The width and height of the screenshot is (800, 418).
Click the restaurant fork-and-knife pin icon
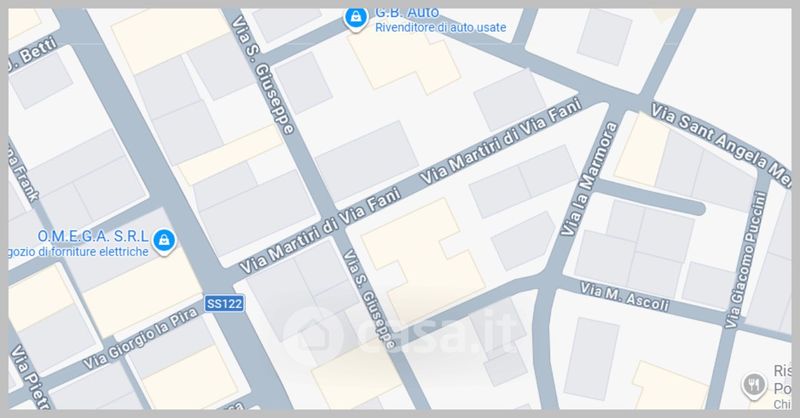[x=754, y=385]
